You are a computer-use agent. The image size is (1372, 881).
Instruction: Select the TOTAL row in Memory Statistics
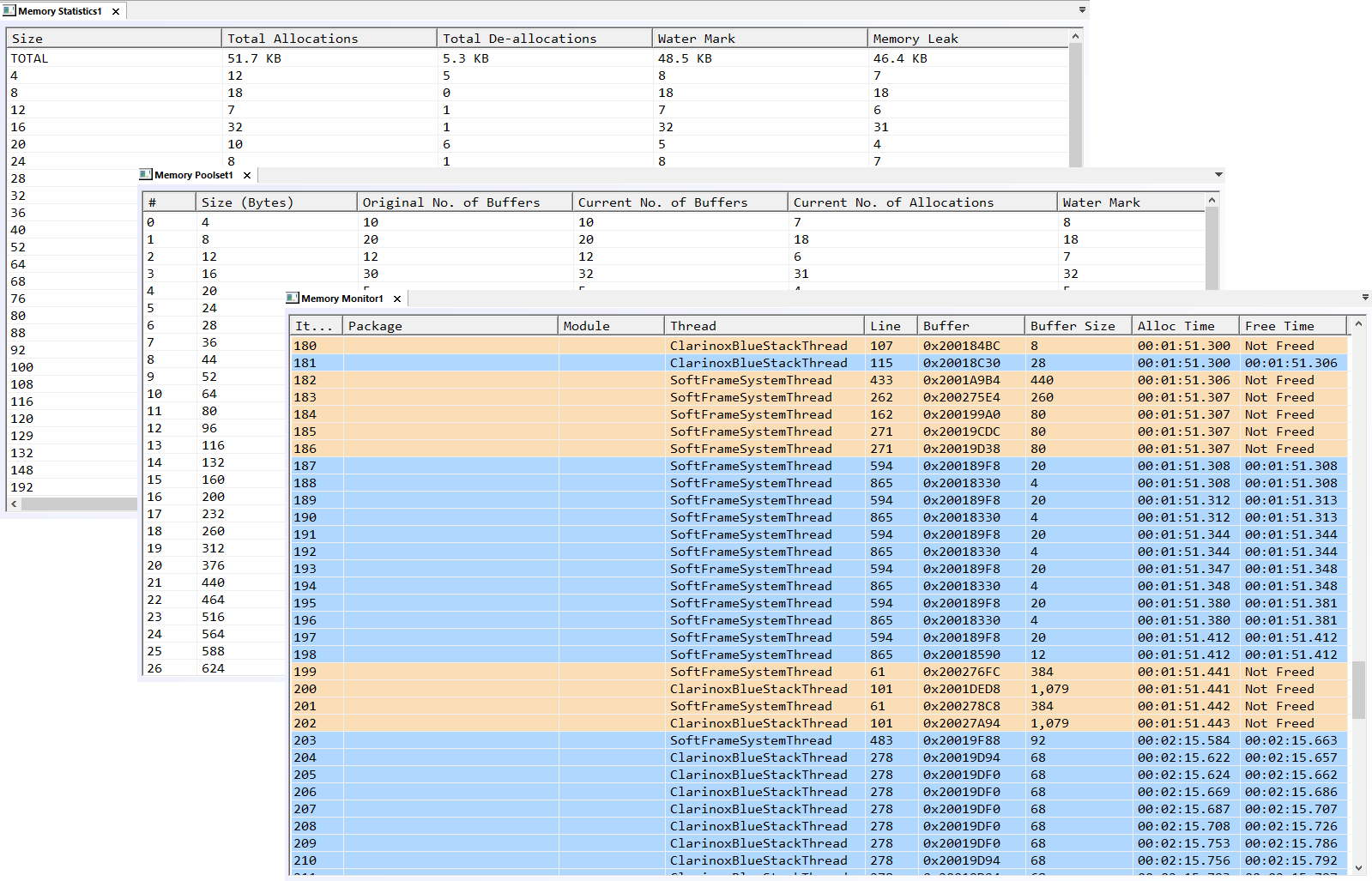tap(537, 58)
